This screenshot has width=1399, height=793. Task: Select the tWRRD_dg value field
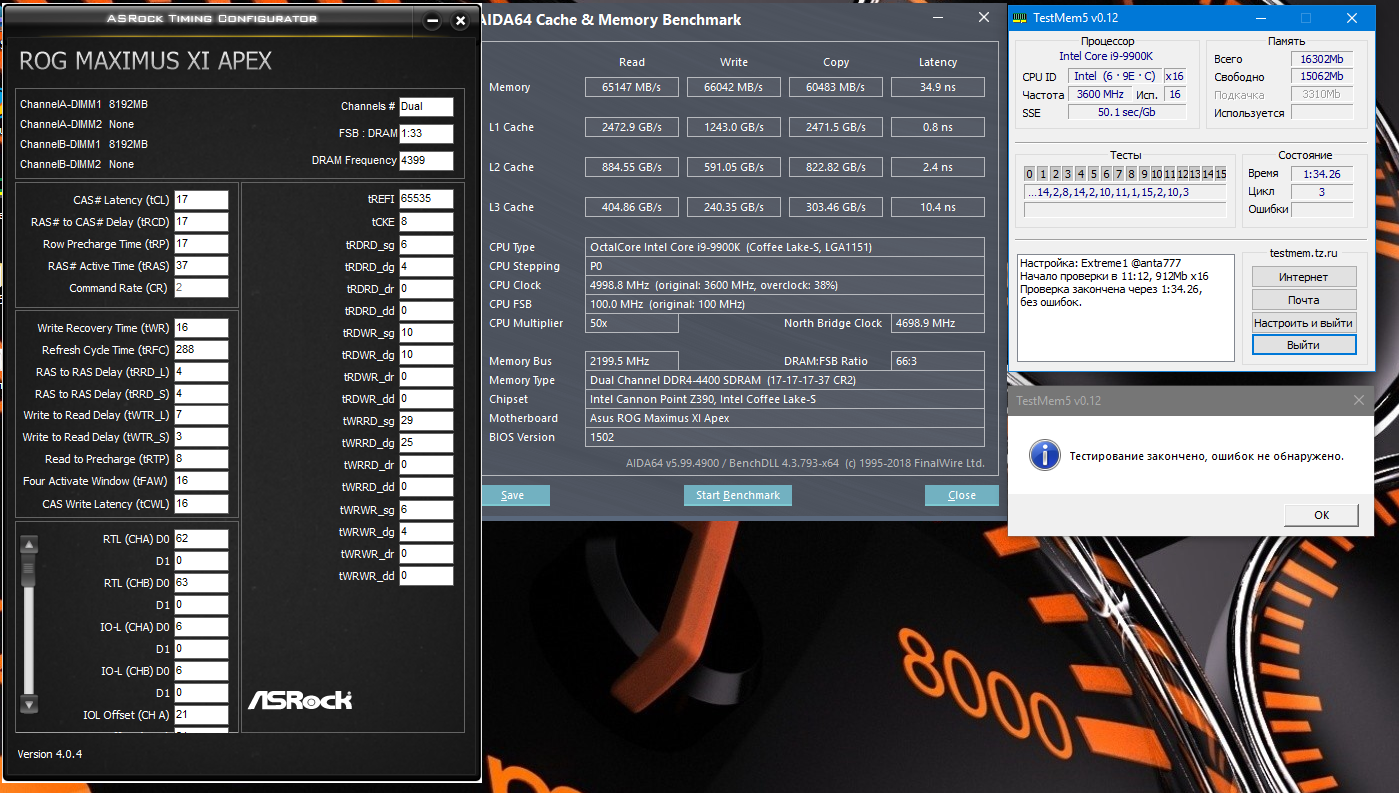point(426,443)
